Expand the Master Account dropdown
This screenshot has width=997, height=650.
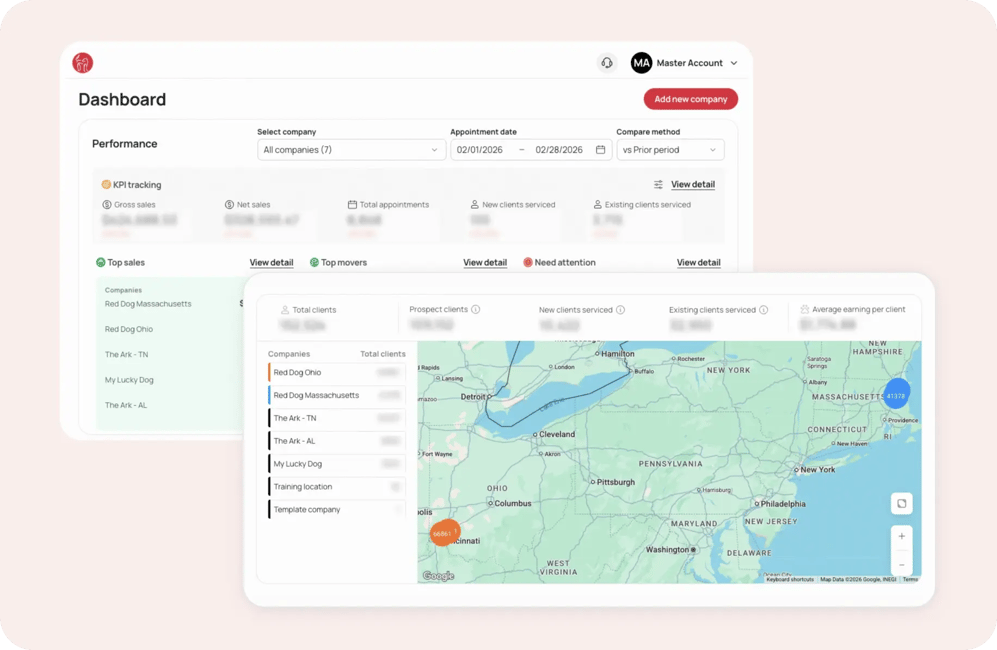coord(733,63)
